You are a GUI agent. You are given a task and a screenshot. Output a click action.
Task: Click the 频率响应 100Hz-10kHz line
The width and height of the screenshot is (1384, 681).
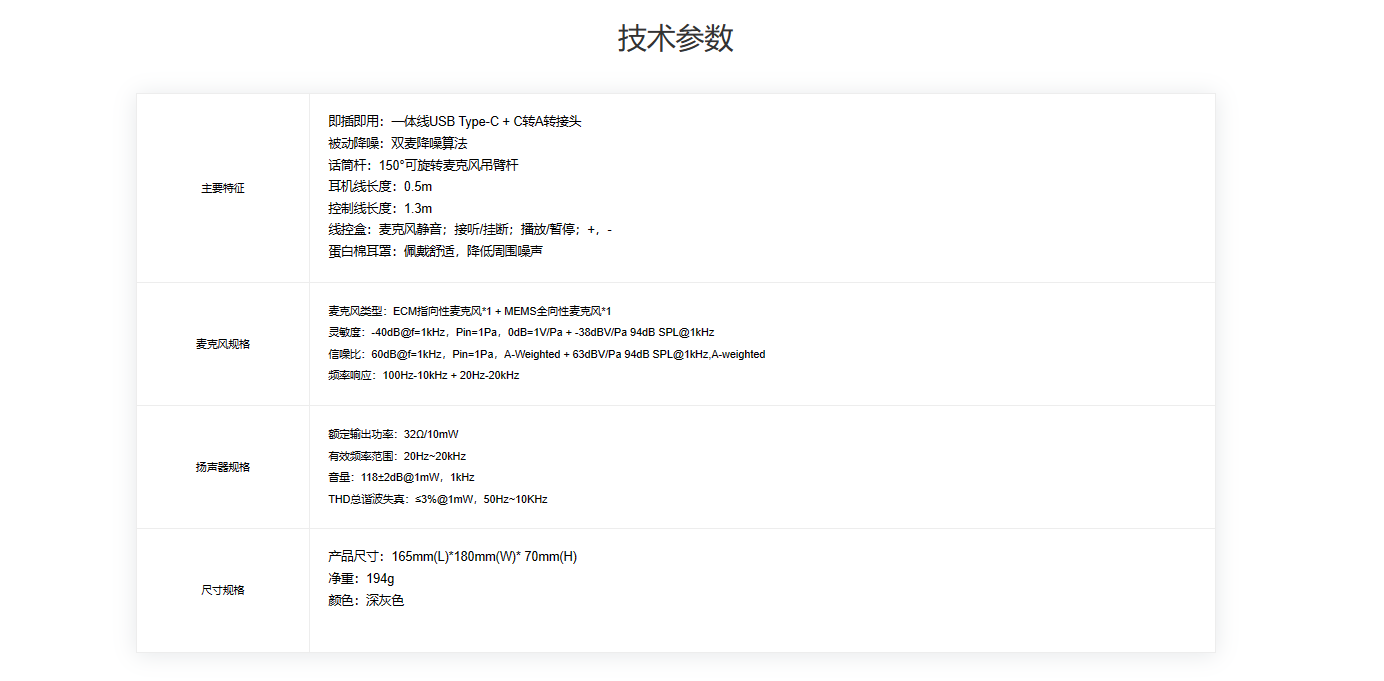[x=423, y=375]
